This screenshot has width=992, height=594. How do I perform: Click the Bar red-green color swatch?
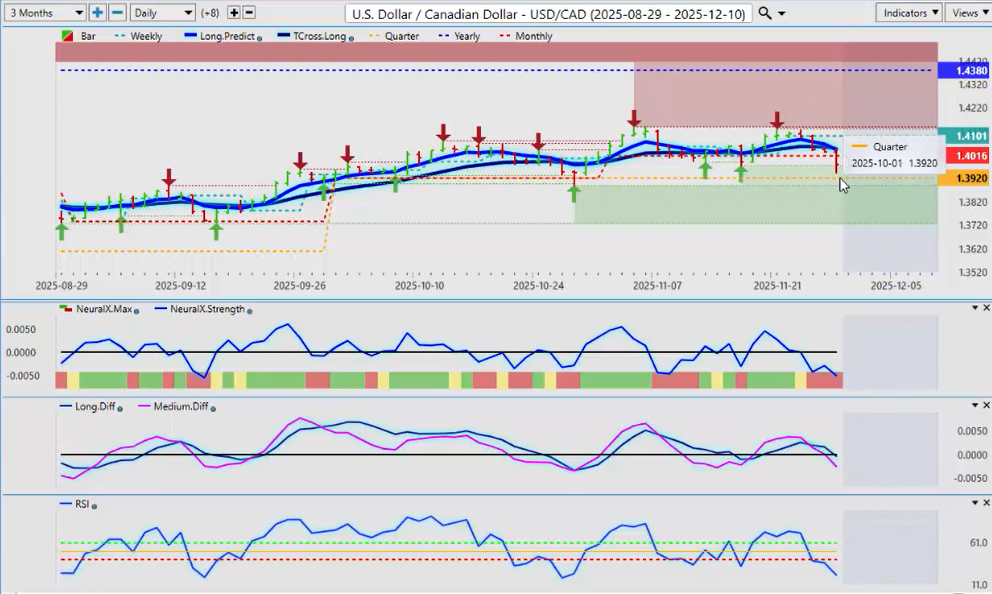[67, 36]
